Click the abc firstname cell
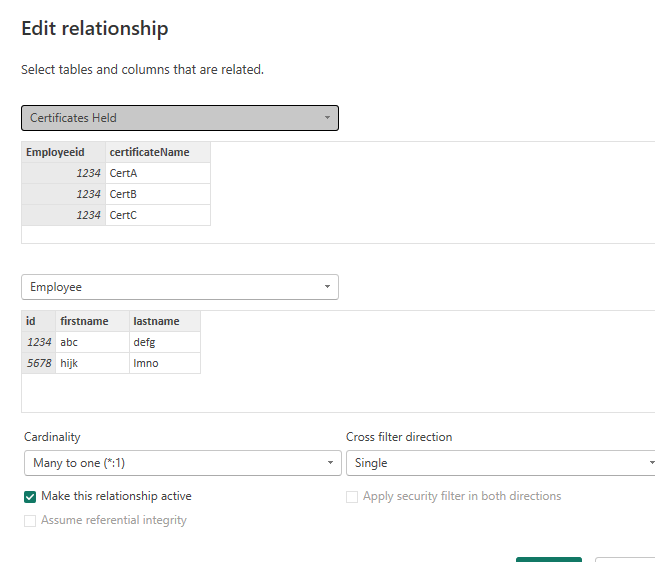This screenshot has width=655, height=562. pyautogui.click(x=92, y=342)
